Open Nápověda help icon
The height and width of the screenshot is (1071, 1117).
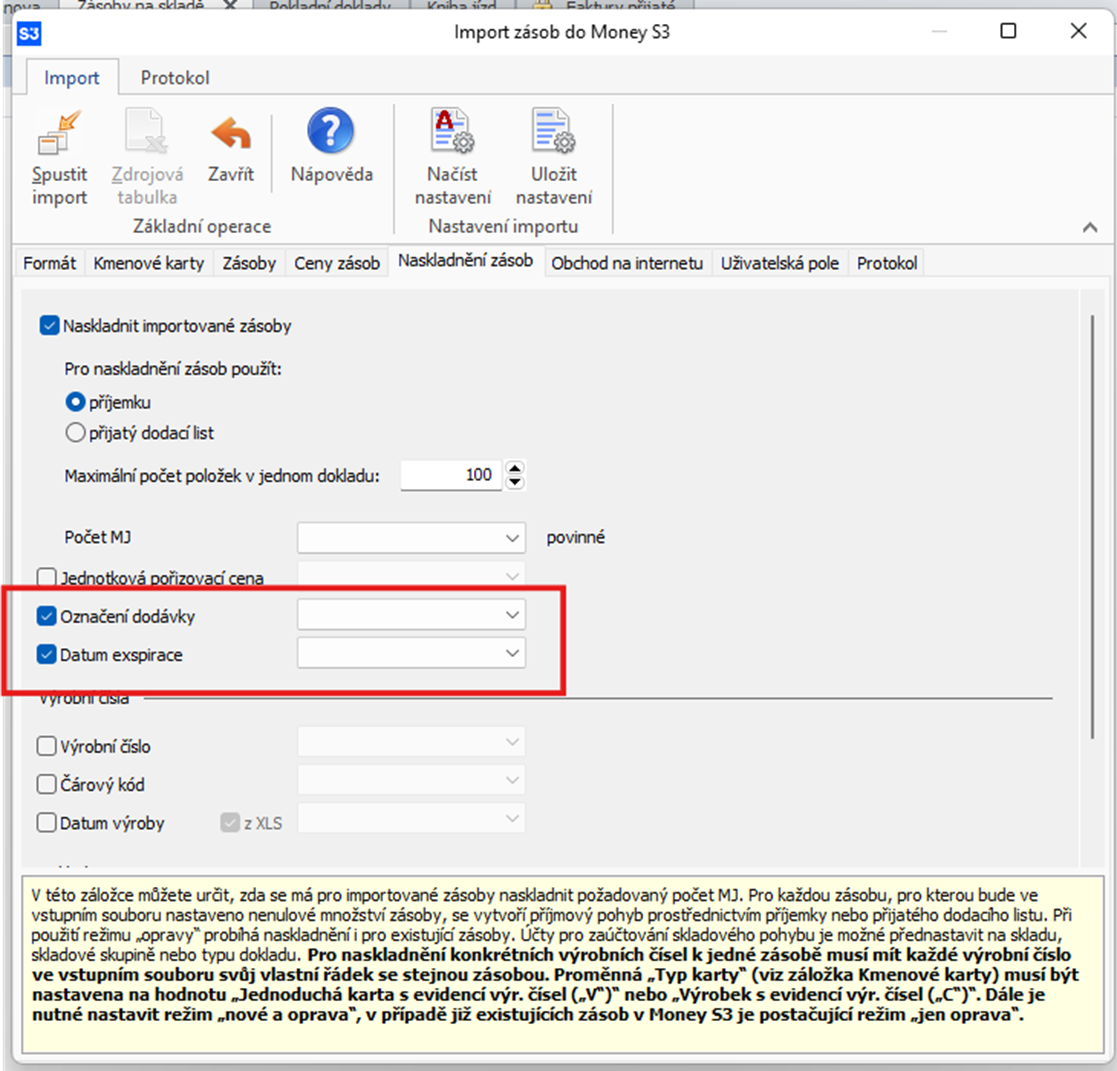(x=331, y=130)
